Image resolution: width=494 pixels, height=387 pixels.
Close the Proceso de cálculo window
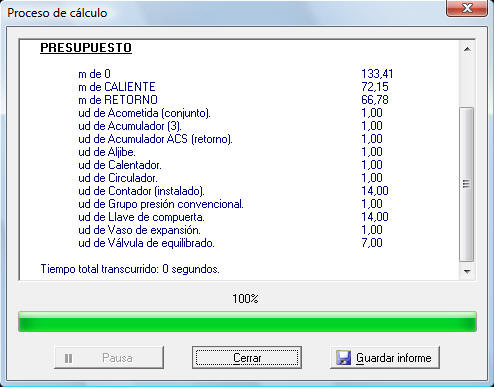coord(467,8)
